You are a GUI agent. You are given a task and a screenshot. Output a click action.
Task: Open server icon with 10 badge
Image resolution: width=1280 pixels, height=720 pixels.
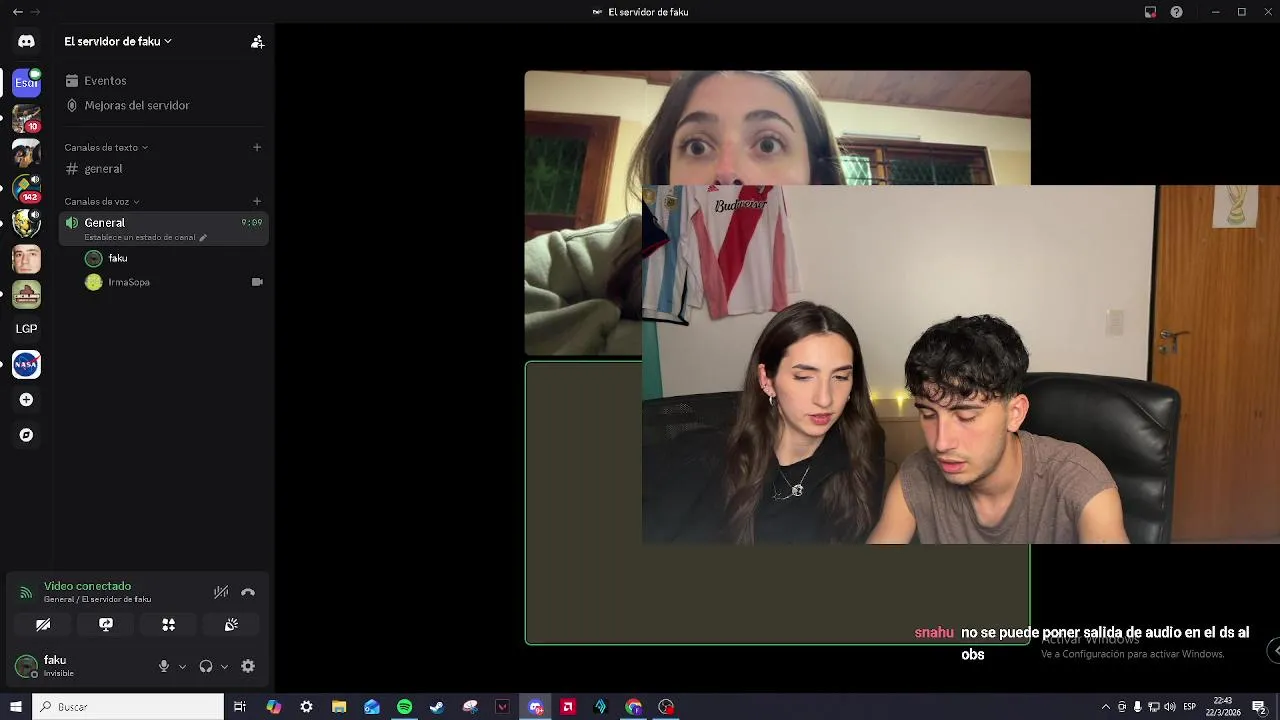26,118
